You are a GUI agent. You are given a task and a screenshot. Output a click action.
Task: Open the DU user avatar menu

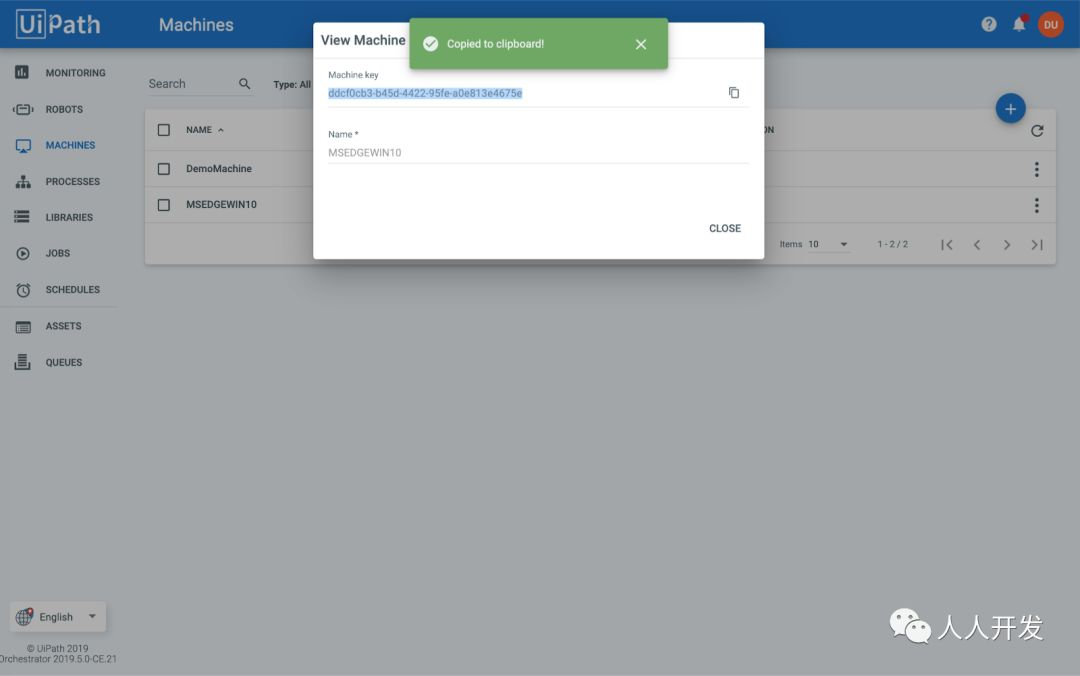click(1050, 25)
